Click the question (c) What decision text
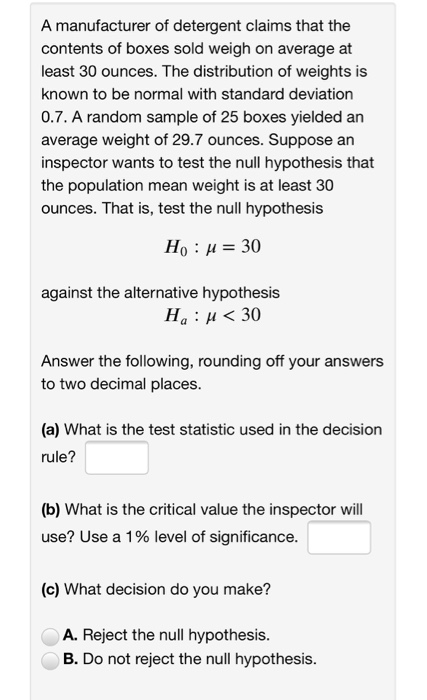 click(x=156, y=589)
